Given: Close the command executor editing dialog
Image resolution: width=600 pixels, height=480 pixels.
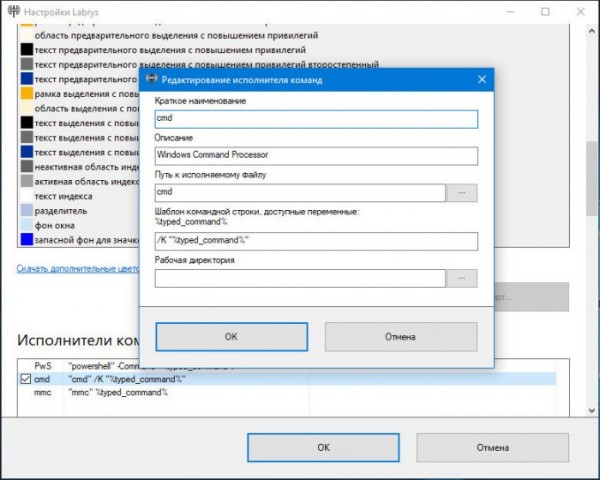Looking at the screenshot, I should click(x=482, y=80).
